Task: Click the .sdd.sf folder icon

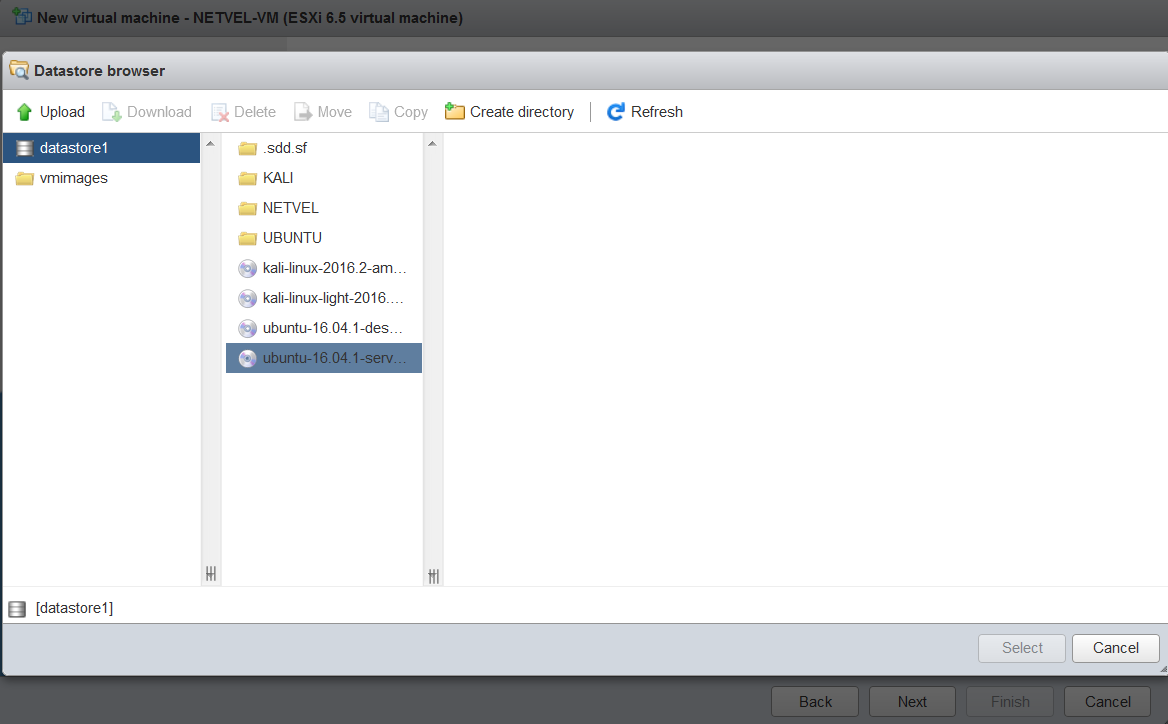Action: click(x=247, y=149)
